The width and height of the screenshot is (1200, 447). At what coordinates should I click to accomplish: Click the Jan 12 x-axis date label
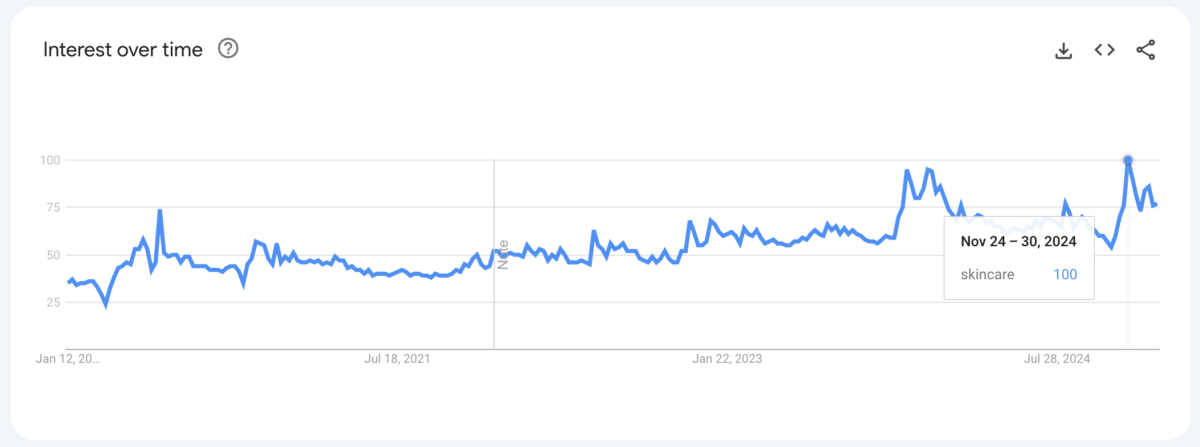tap(70, 358)
